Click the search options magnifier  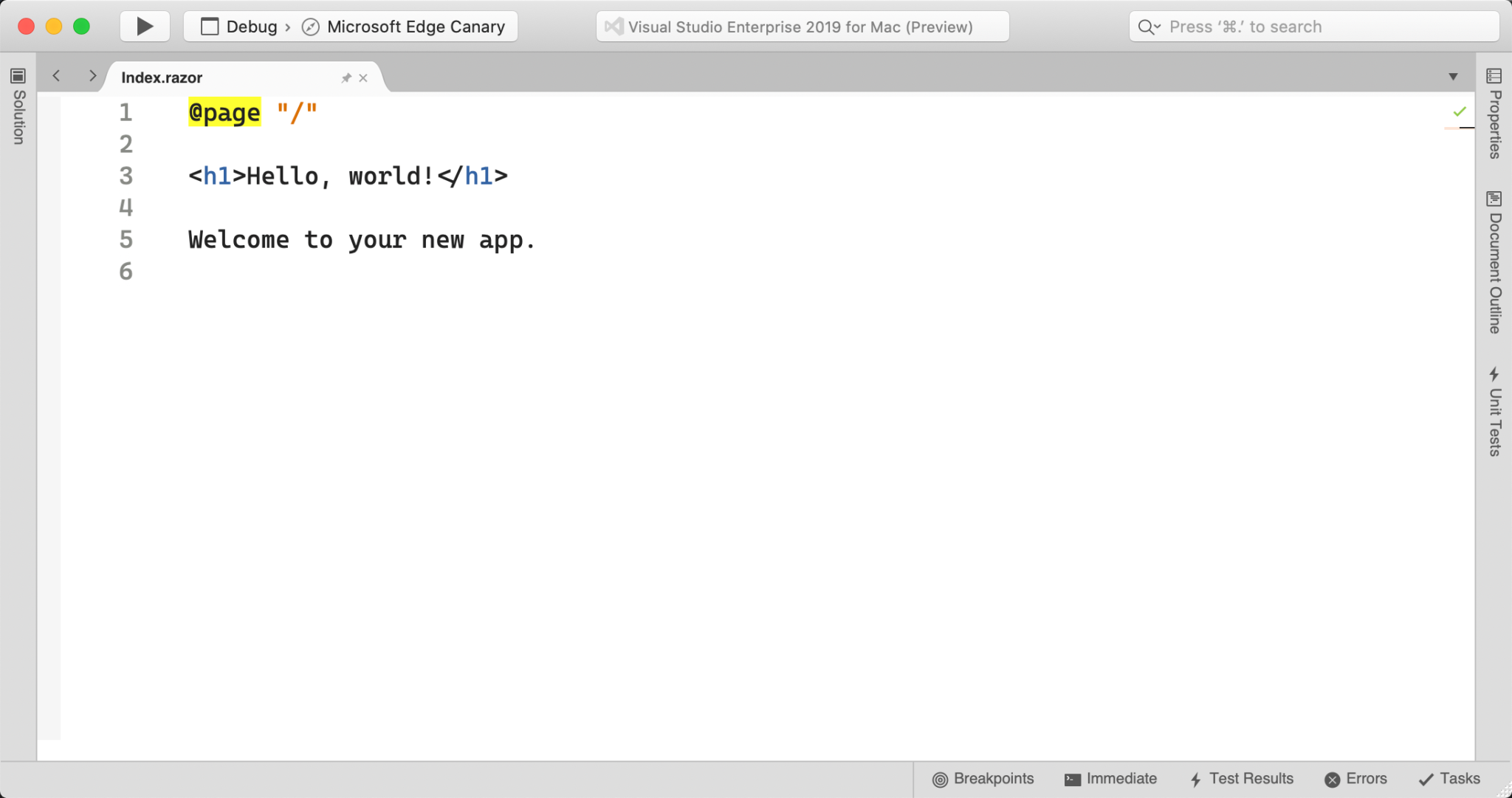[x=1147, y=26]
